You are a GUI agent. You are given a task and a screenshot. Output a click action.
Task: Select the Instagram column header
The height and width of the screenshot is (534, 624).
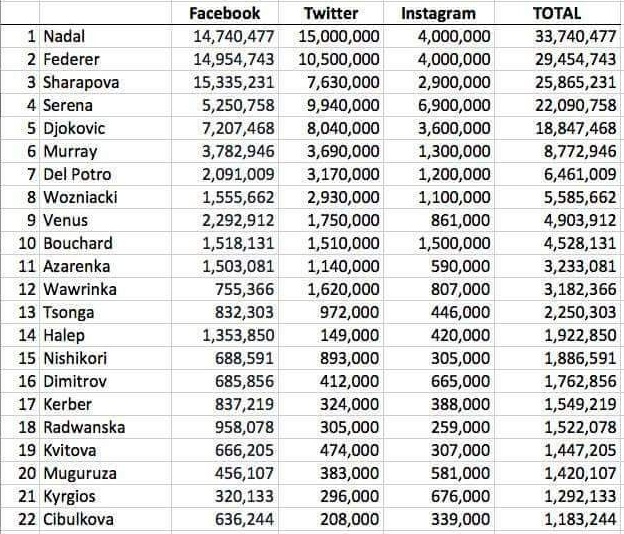point(438,13)
